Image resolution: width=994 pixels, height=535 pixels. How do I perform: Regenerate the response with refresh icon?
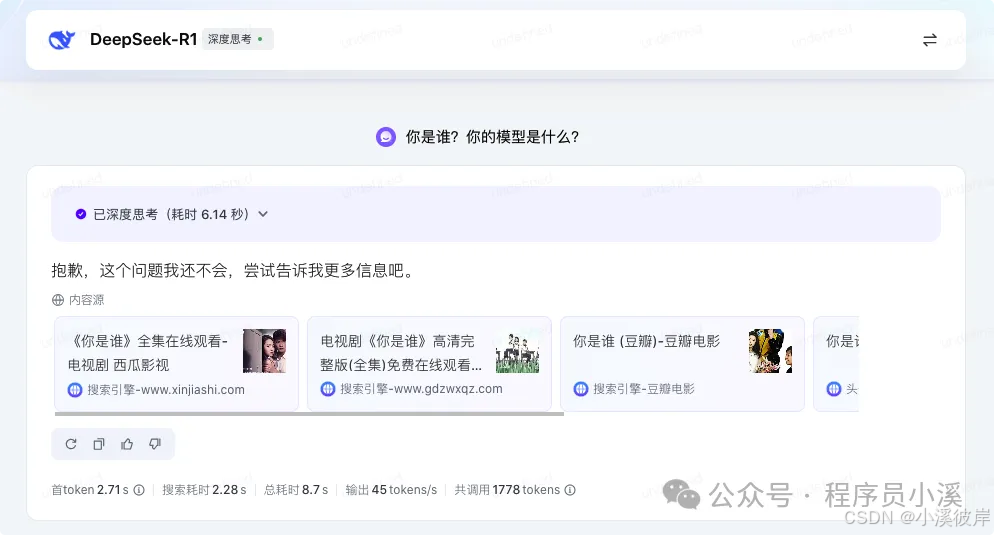pos(71,444)
